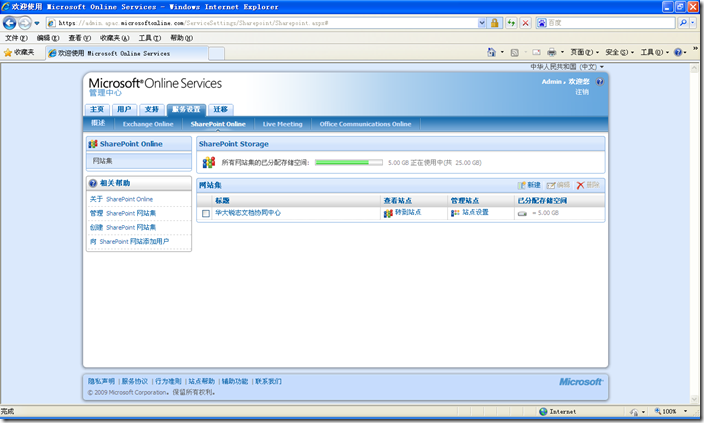This screenshot has width=704, height=423.
Task: Click the Home icon in command bar
Action: [492, 52]
